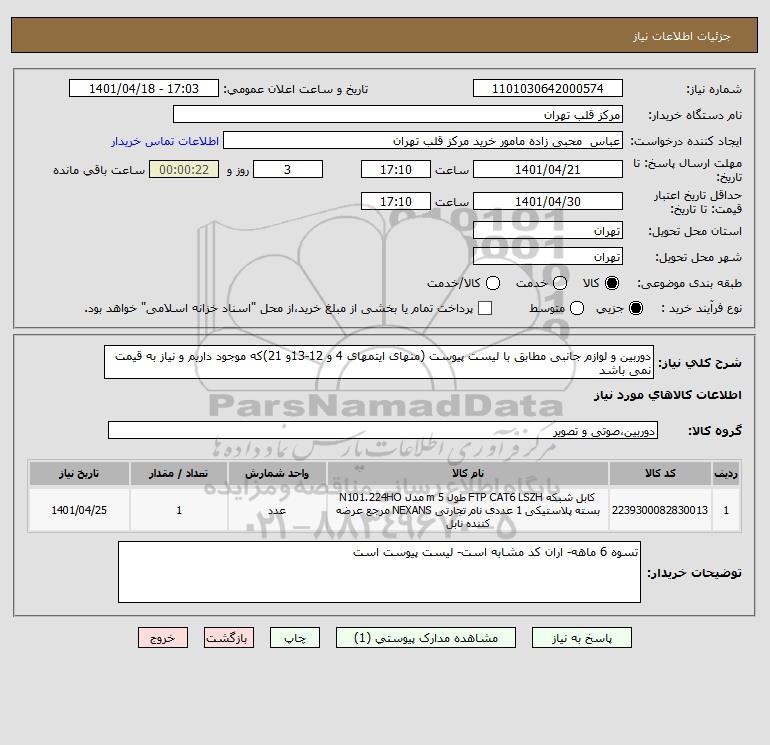Select the خدمت radio button
770x745 pixels.
(560, 283)
